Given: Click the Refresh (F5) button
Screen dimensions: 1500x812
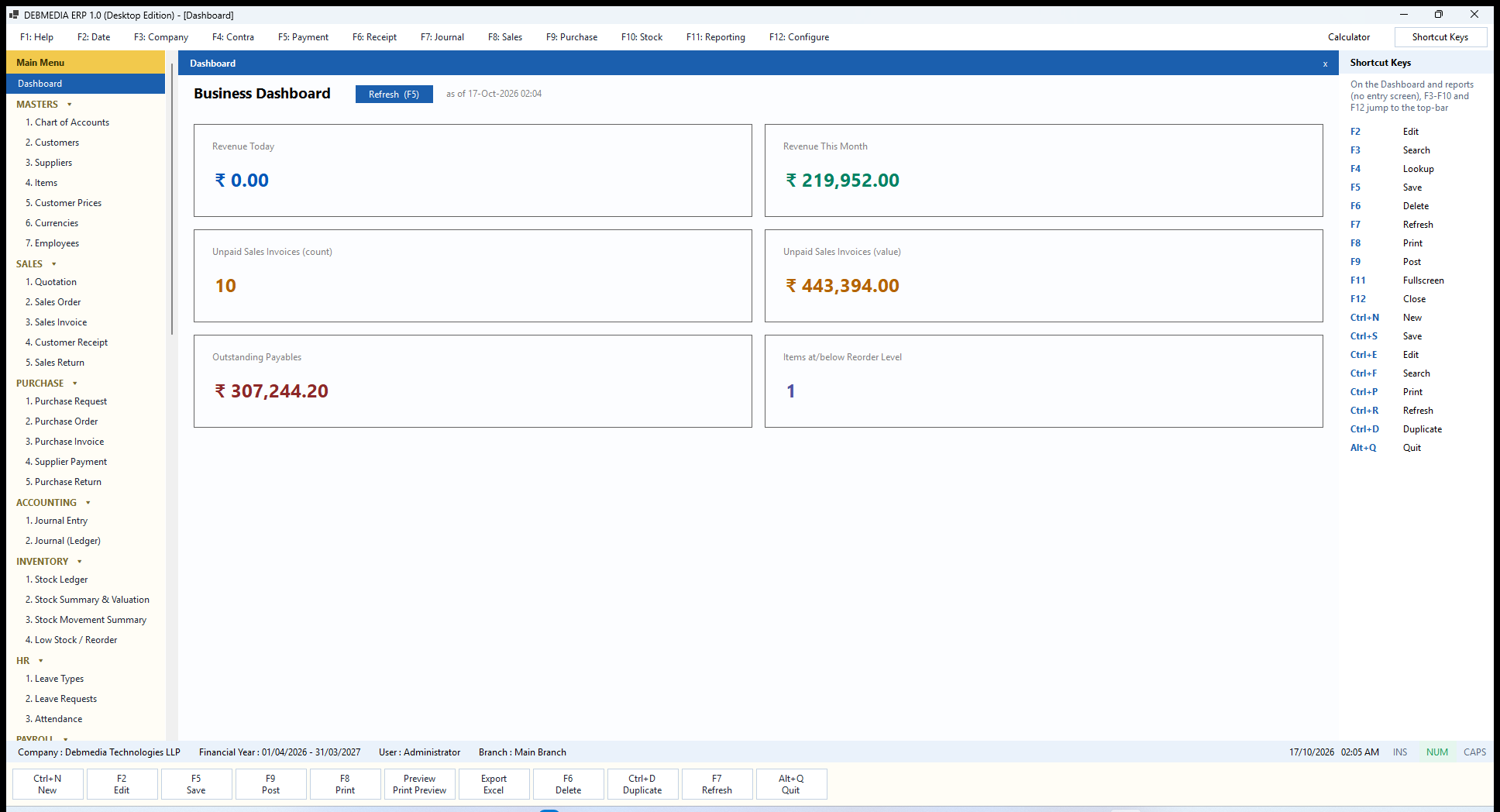Looking at the screenshot, I should tap(394, 94).
